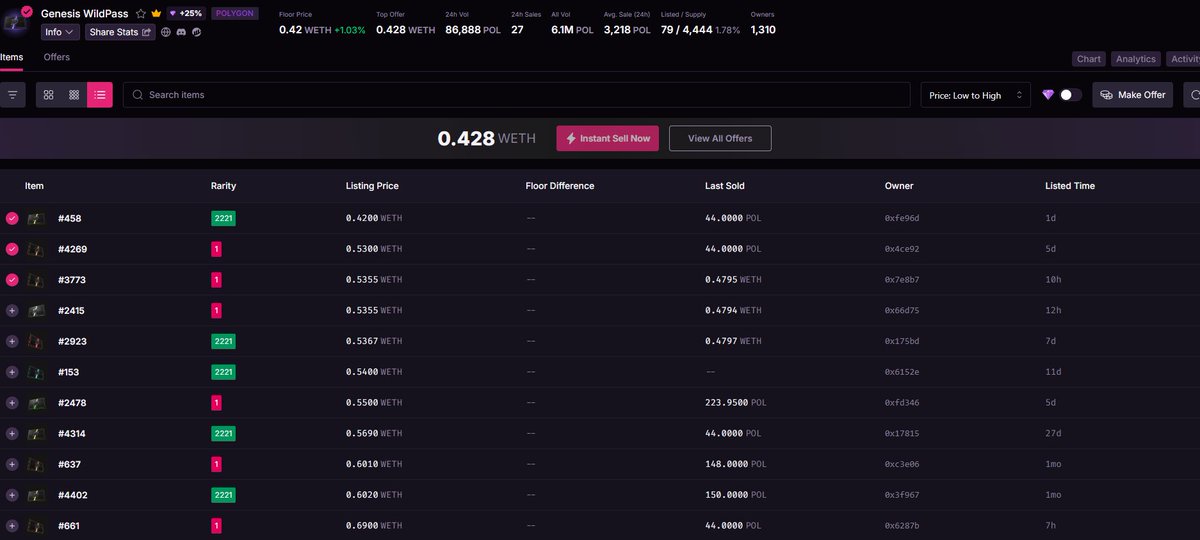Deselect the checked item #4269
Viewport: 1200px width, 540px height.
12,249
